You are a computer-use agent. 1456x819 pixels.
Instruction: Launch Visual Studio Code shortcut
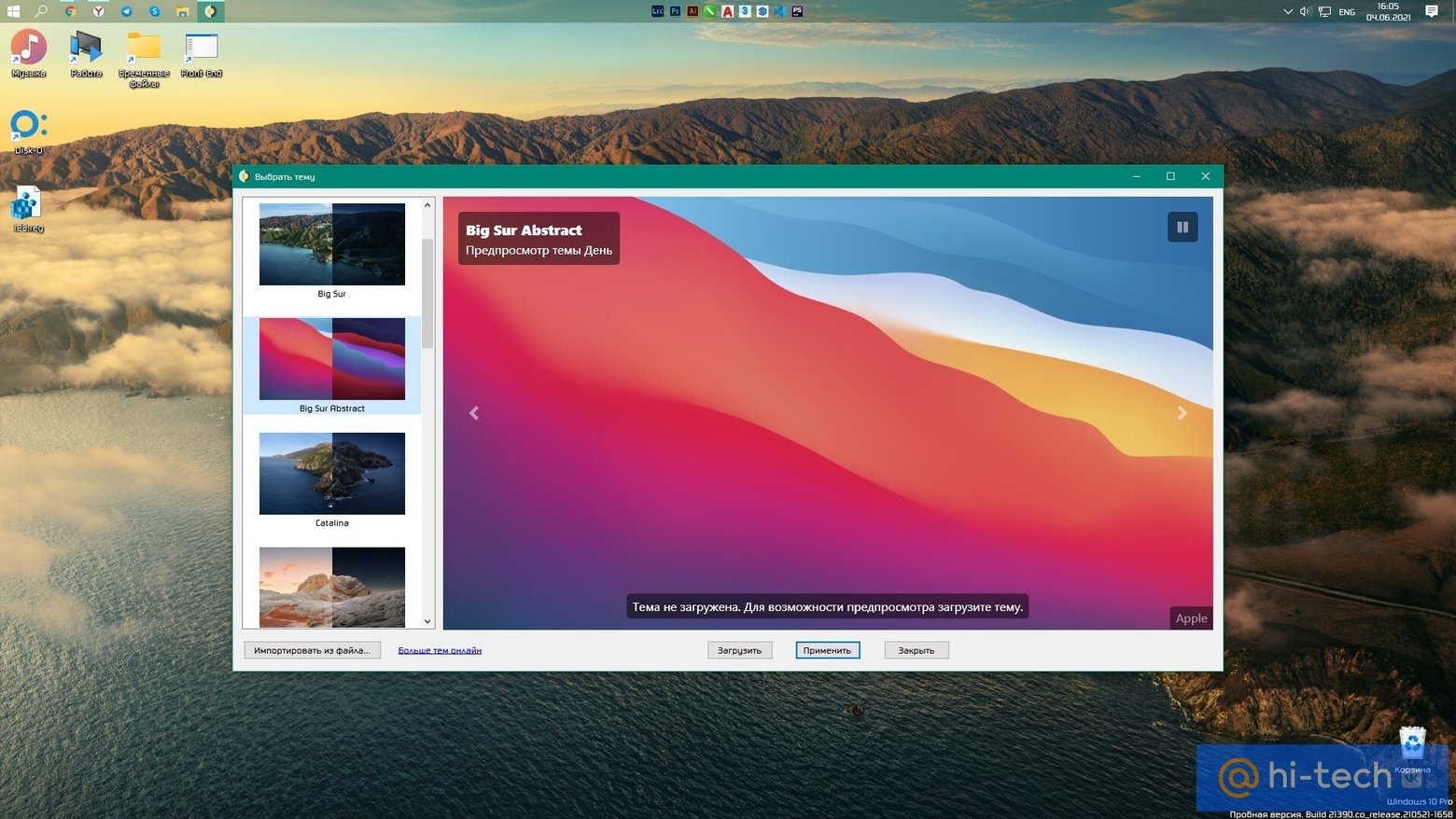pyautogui.click(x=779, y=11)
